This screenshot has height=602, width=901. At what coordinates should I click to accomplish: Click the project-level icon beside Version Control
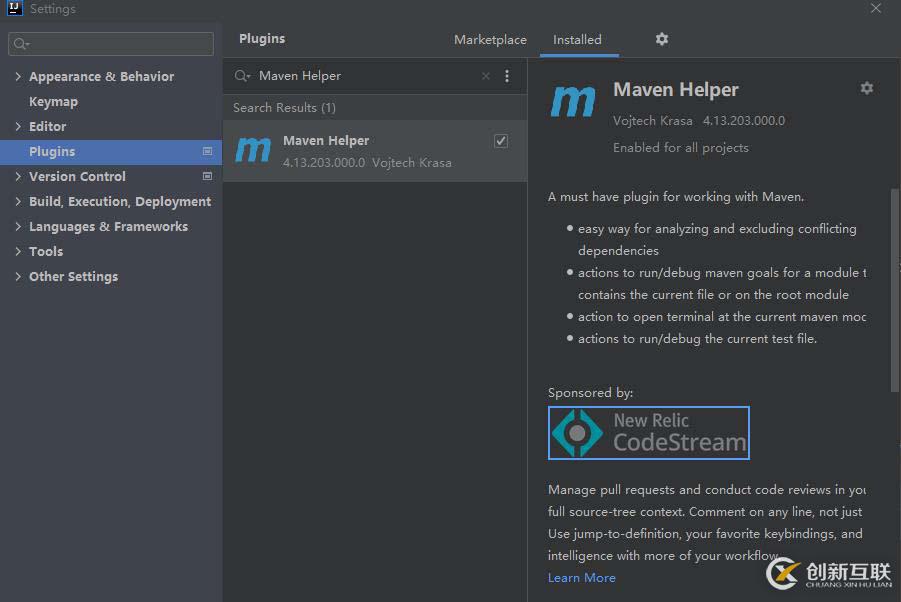coord(207,176)
